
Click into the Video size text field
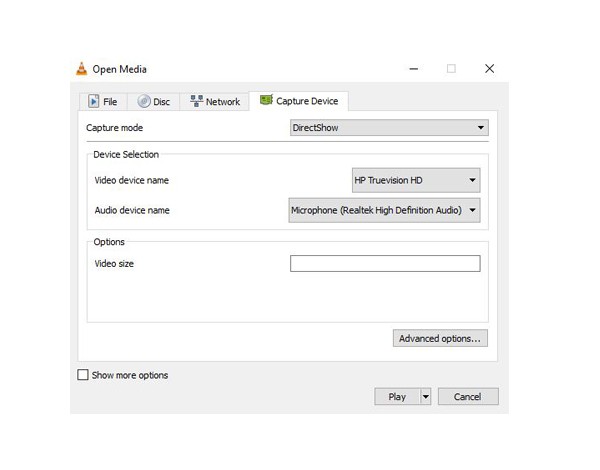385,264
